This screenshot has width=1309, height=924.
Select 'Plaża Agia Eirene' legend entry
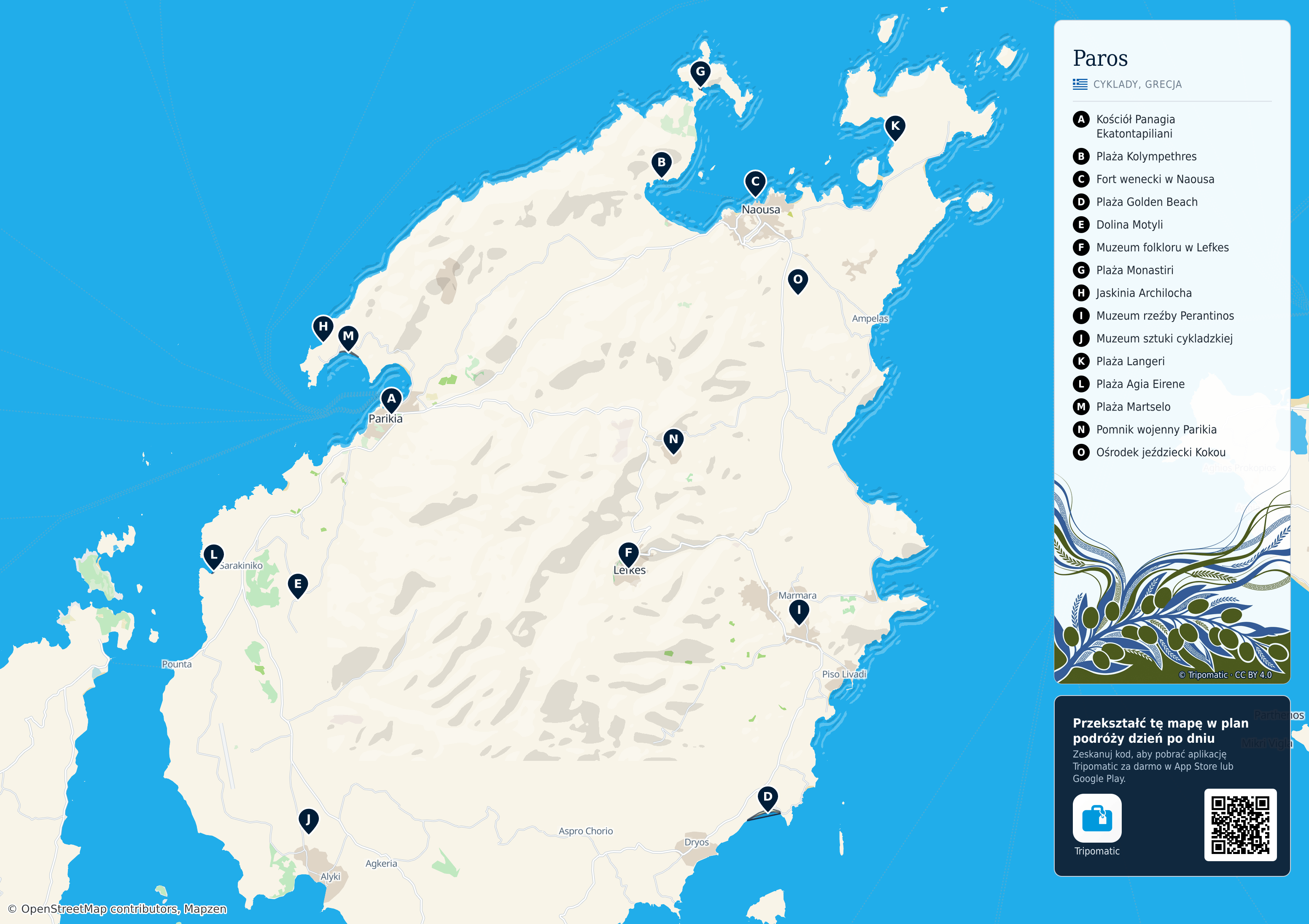(1140, 384)
